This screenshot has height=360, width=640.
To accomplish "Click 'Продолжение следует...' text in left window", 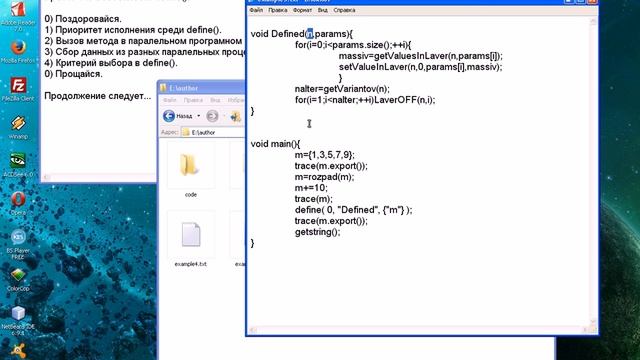I will (x=98, y=96).
